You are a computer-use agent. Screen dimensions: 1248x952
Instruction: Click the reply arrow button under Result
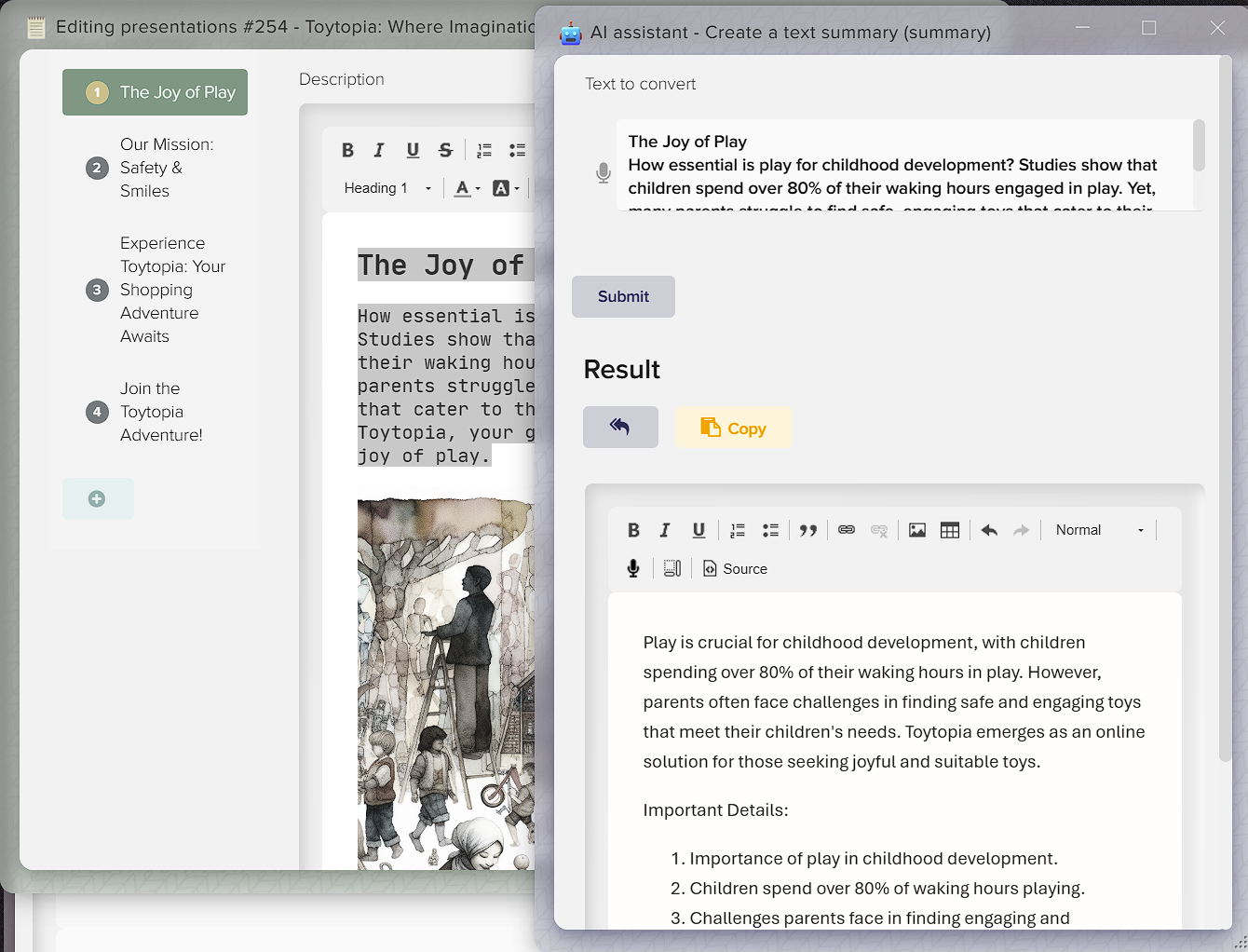tap(620, 427)
